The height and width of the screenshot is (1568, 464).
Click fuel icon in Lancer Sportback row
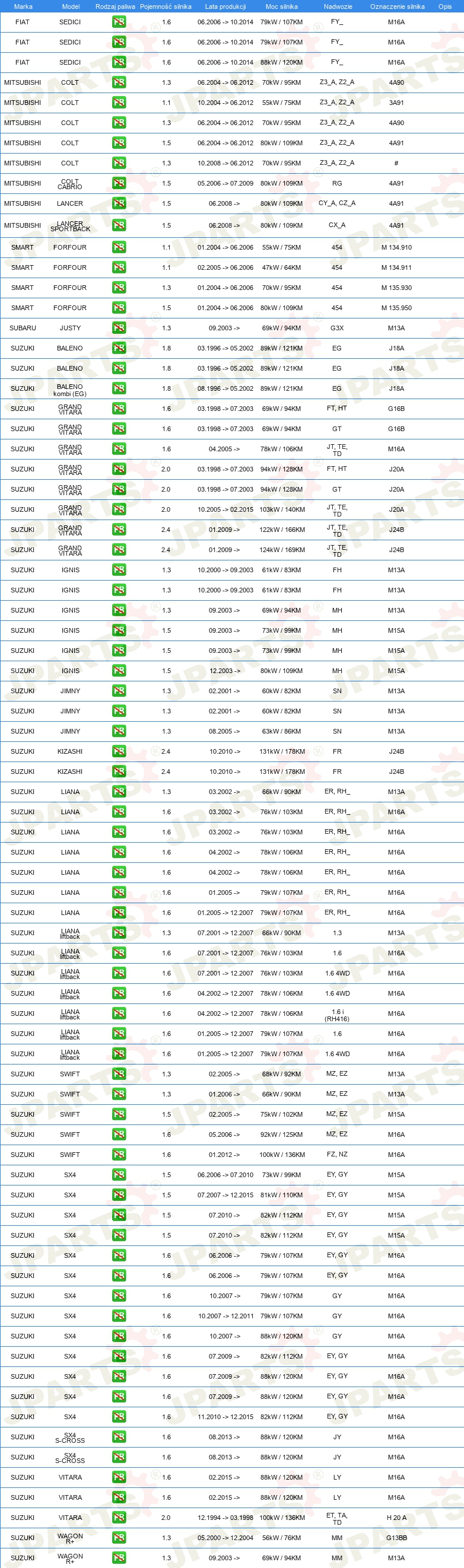click(x=119, y=225)
